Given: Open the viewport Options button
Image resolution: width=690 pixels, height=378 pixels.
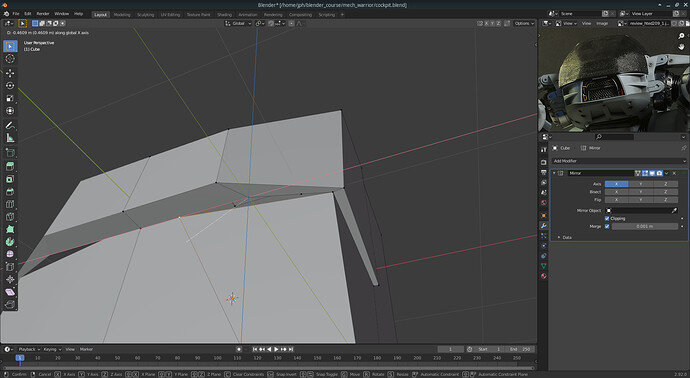Looking at the screenshot, I should click(524, 23).
